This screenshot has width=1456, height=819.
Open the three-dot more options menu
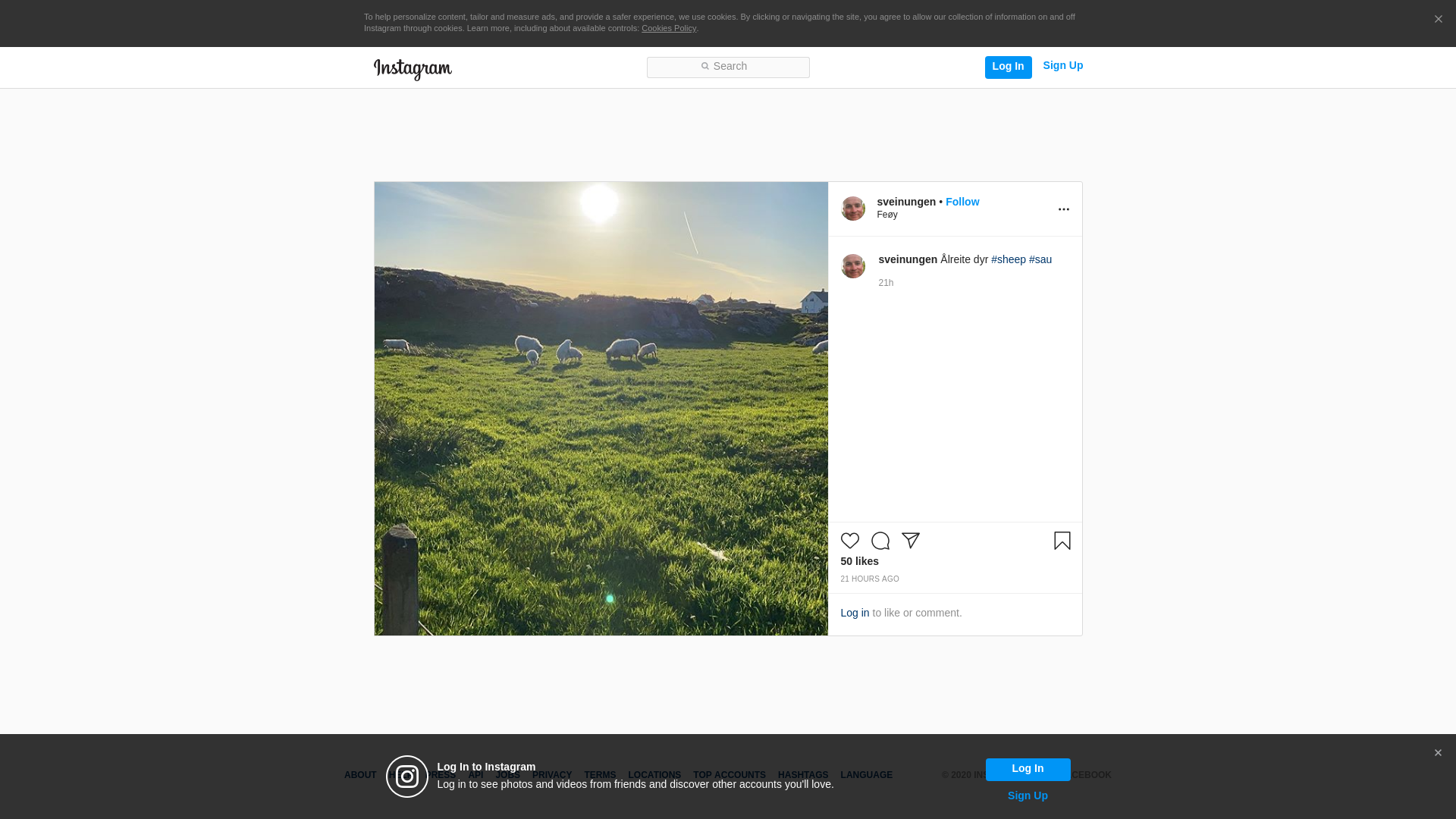pyautogui.click(x=1063, y=209)
